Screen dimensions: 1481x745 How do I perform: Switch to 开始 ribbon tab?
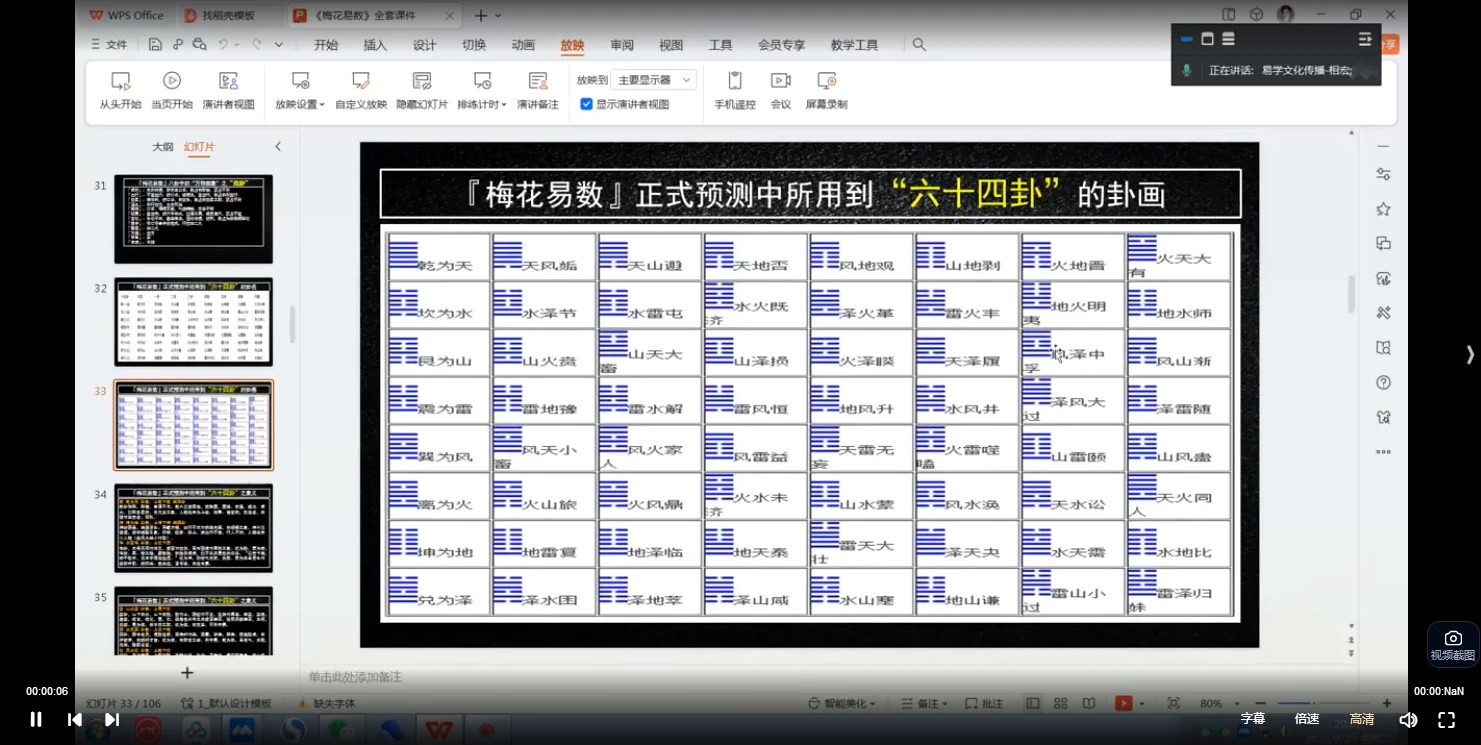pyautogui.click(x=326, y=45)
